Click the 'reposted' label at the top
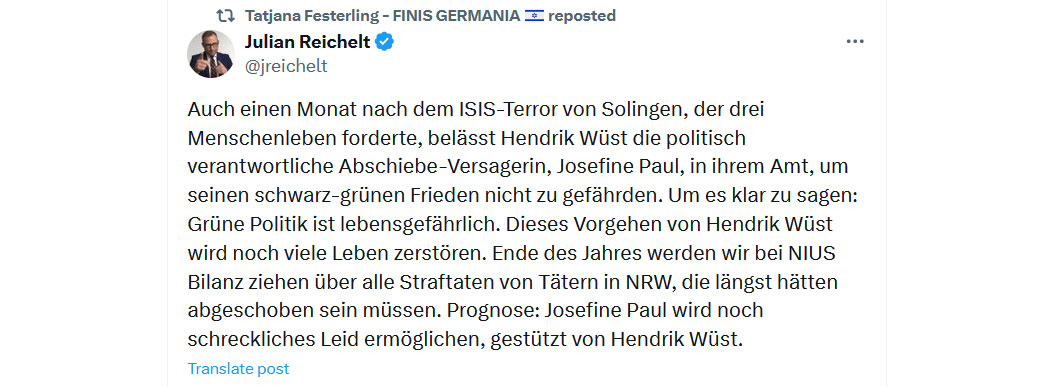Image resolution: width=1050 pixels, height=387 pixels. [582, 15]
